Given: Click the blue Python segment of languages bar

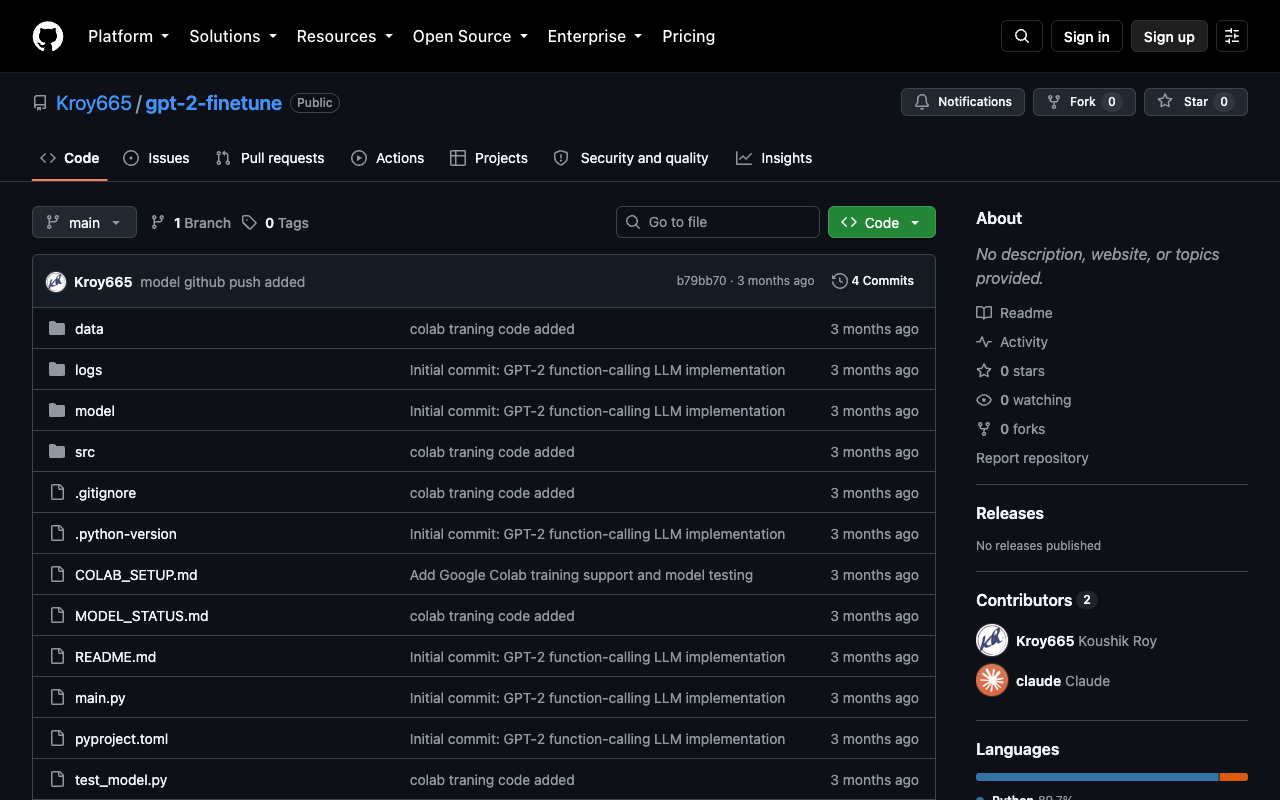Looking at the screenshot, I should click(x=1097, y=777).
